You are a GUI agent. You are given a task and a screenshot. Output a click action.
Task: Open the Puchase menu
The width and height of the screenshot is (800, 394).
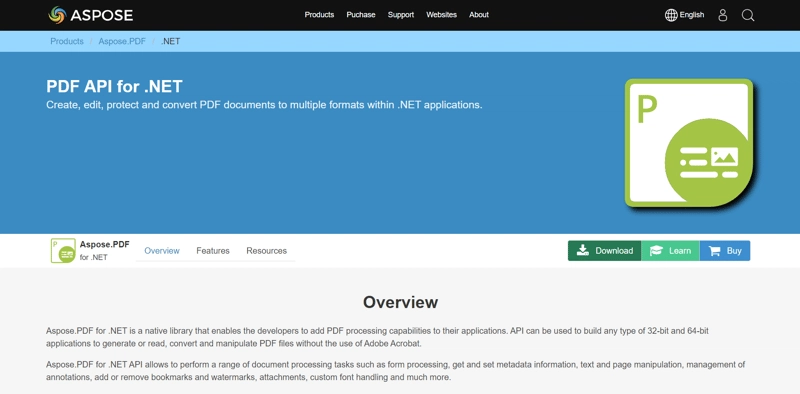pos(361,15)
